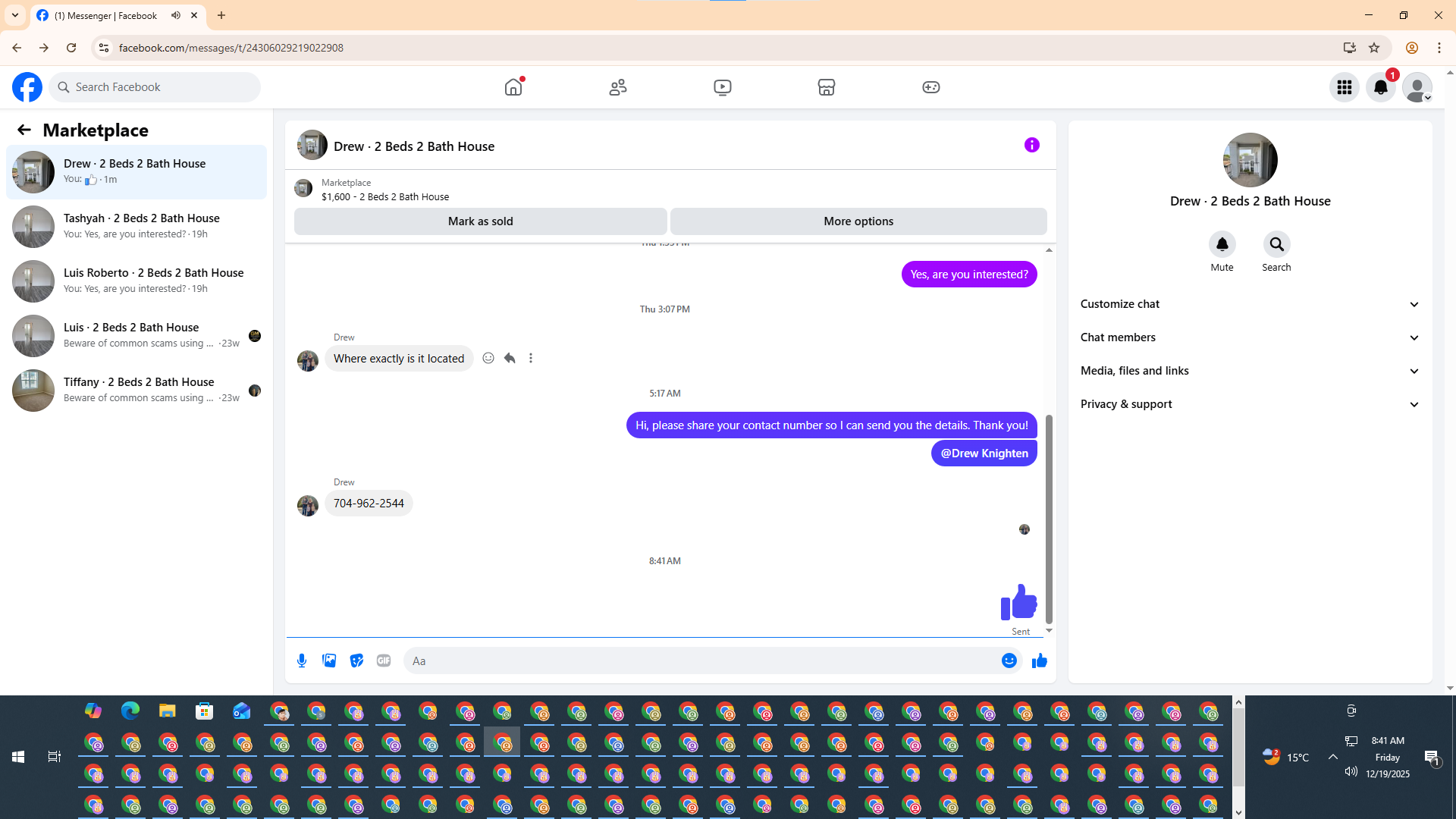Open the sticker picker icon
1456x819 pixels.
click(356, 661)
